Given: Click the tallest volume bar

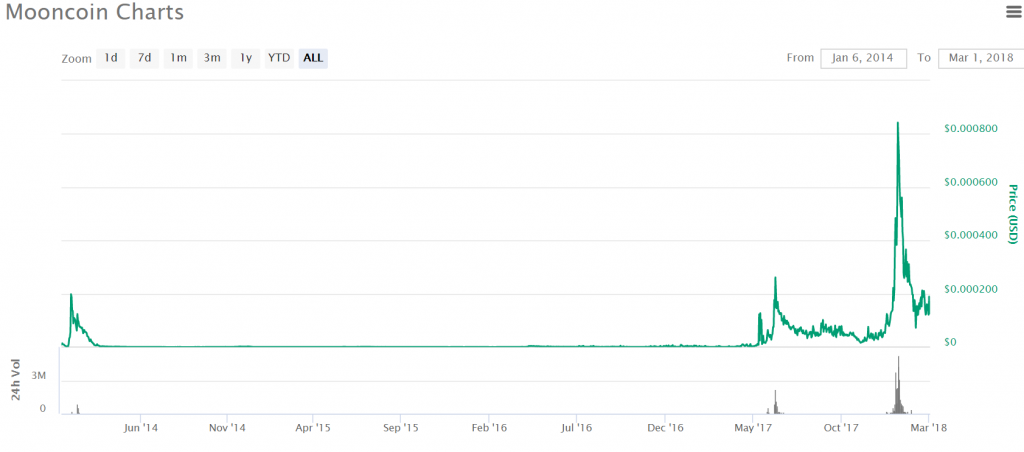Looking at the screenshot, I should pos(899,385).
